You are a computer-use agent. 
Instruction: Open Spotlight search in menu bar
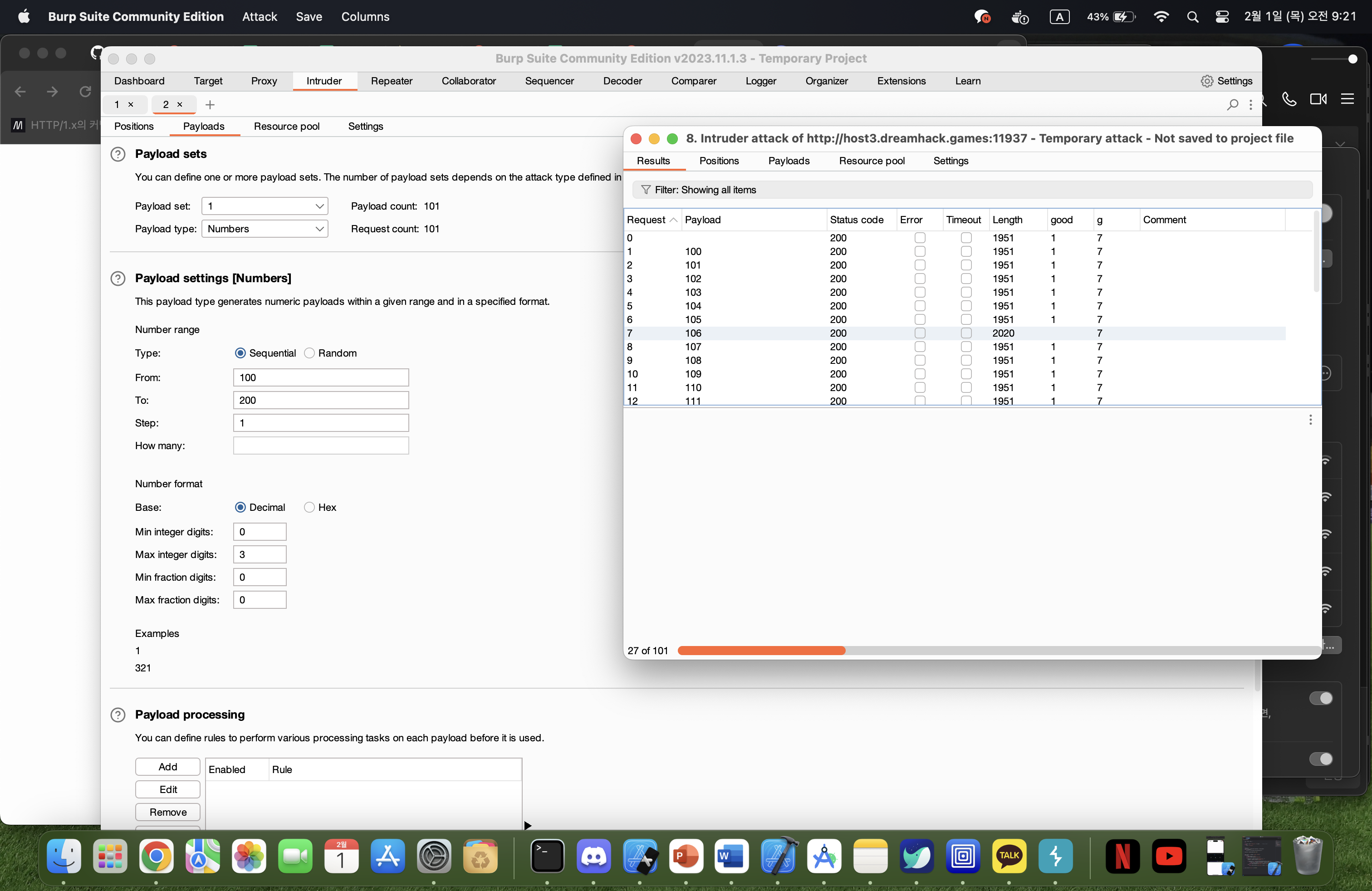click(x=1192, y=17)
